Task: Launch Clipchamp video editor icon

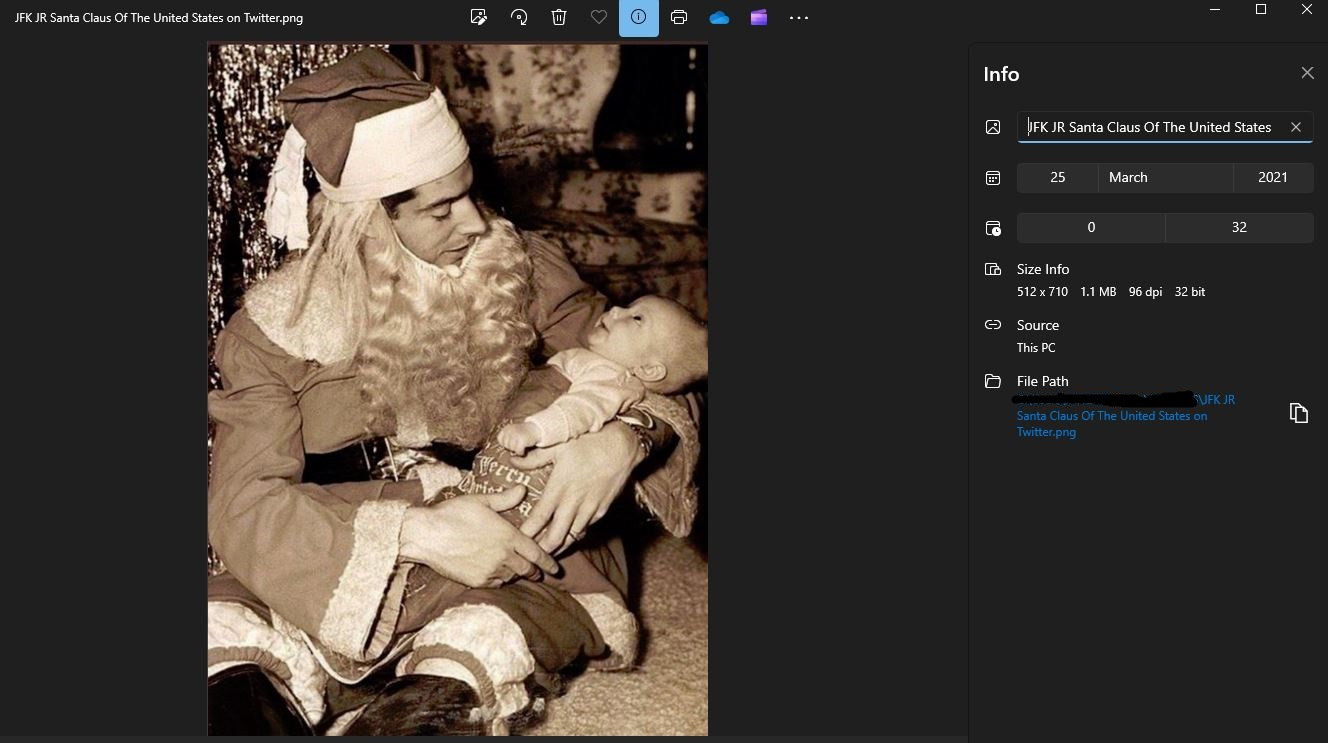Action: coord(759,17)
